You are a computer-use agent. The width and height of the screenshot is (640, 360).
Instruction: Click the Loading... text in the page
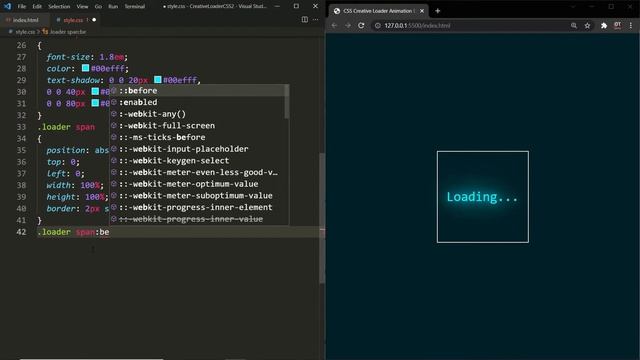482,197
